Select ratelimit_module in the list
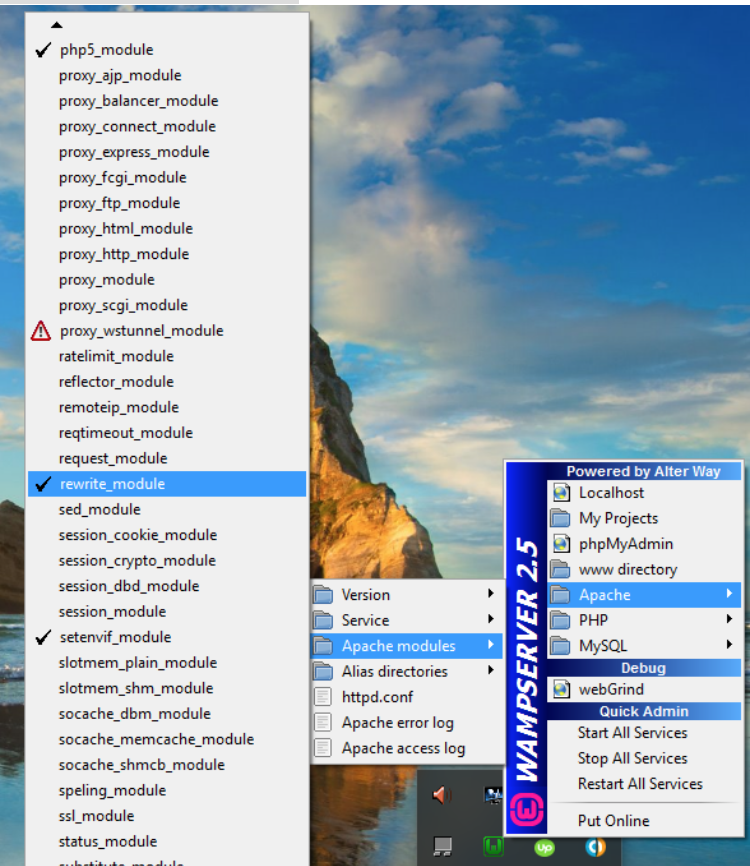750x866 pixels. click(167, 356)
